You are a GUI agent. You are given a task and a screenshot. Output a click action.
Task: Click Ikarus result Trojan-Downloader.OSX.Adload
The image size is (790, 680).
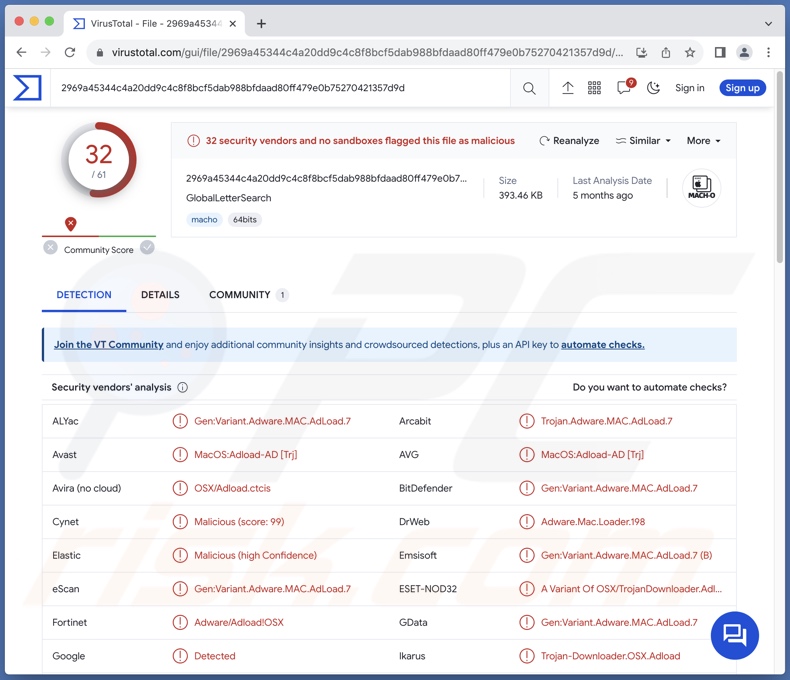click(x=611, y=656)
